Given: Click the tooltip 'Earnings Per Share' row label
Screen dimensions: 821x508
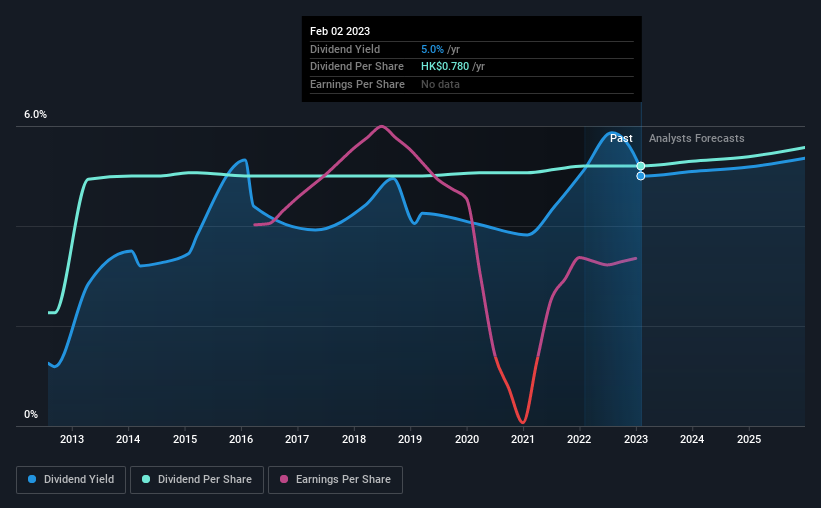Looking at the screenshot, I should coord(357,84).
